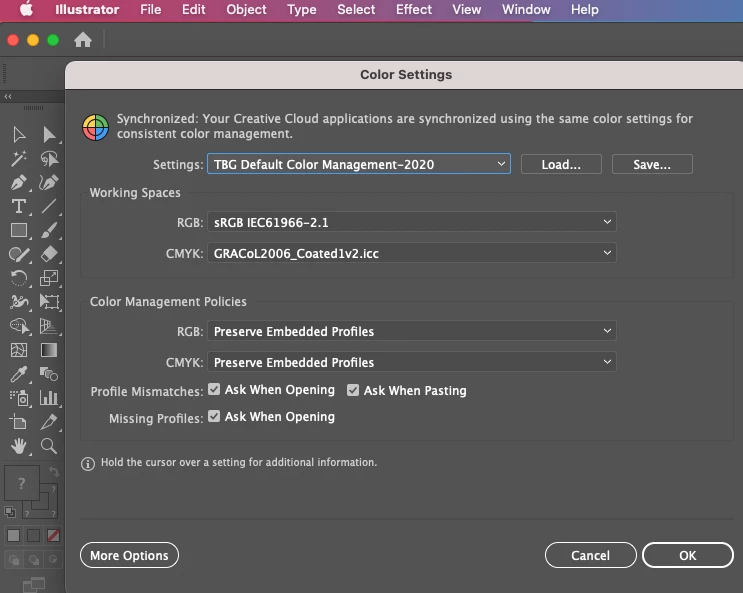Select the Artboard tool

19,422
